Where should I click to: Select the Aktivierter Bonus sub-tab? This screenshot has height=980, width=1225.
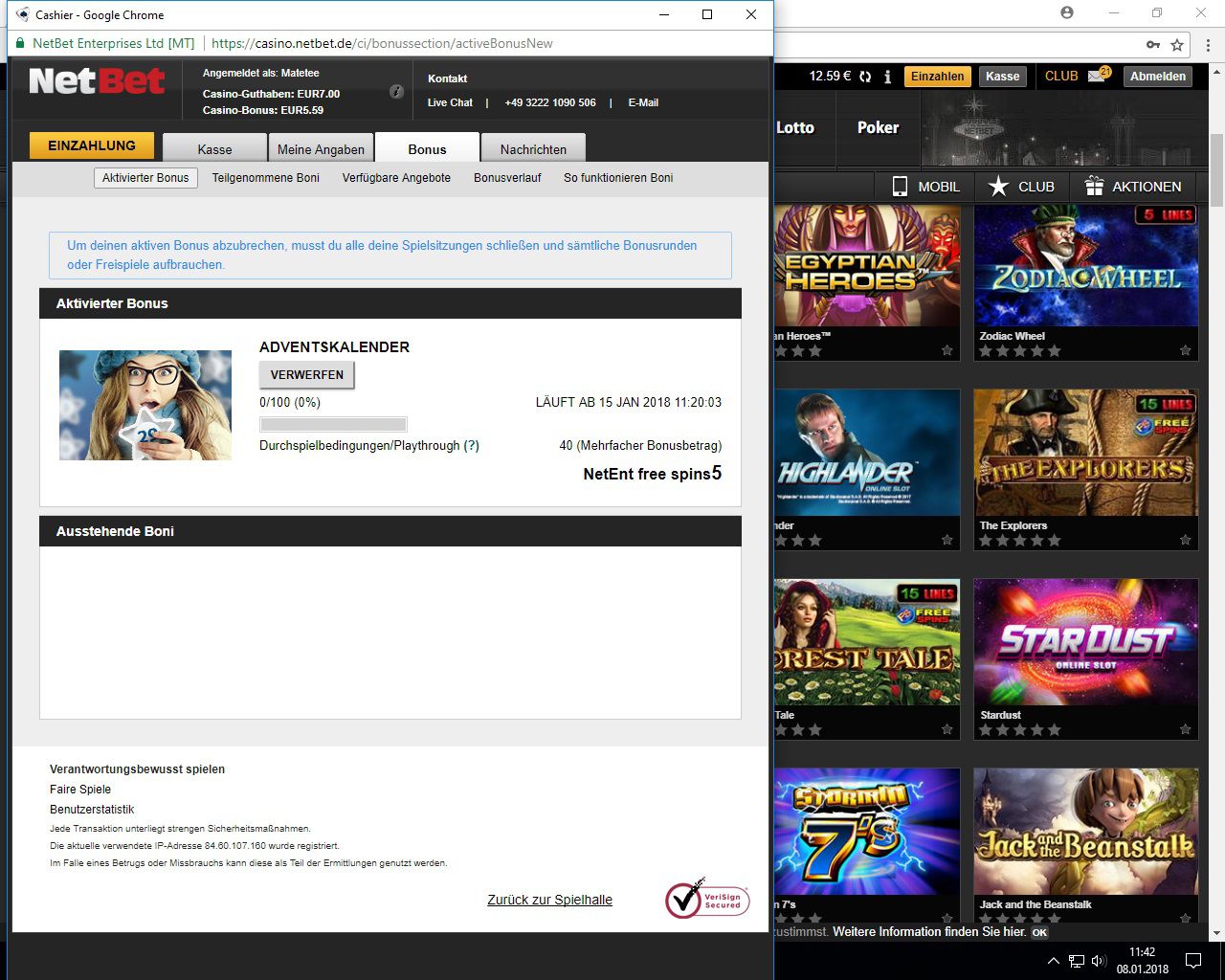point(145,178)
